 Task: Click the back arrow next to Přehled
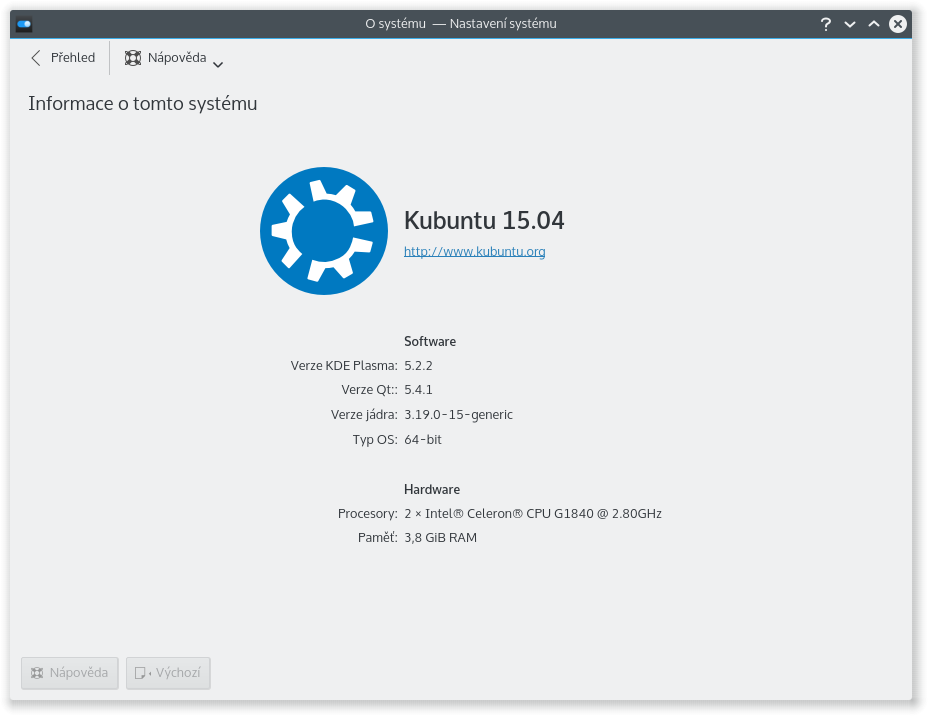click(x=36, y=57)
